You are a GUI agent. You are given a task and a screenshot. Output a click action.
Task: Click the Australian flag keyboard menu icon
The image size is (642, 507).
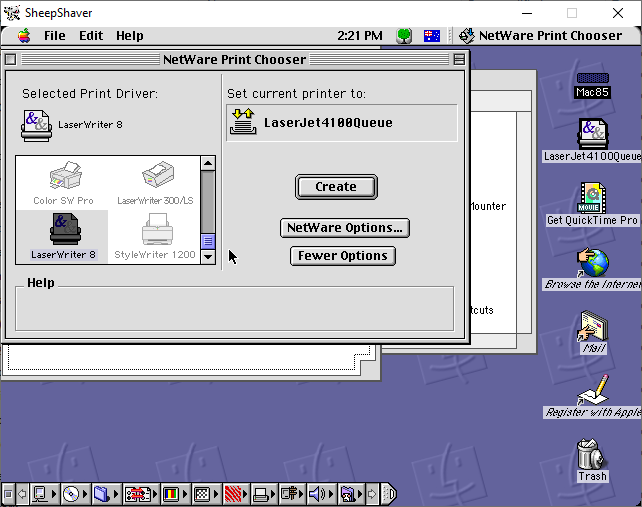(x=432, y=36)
